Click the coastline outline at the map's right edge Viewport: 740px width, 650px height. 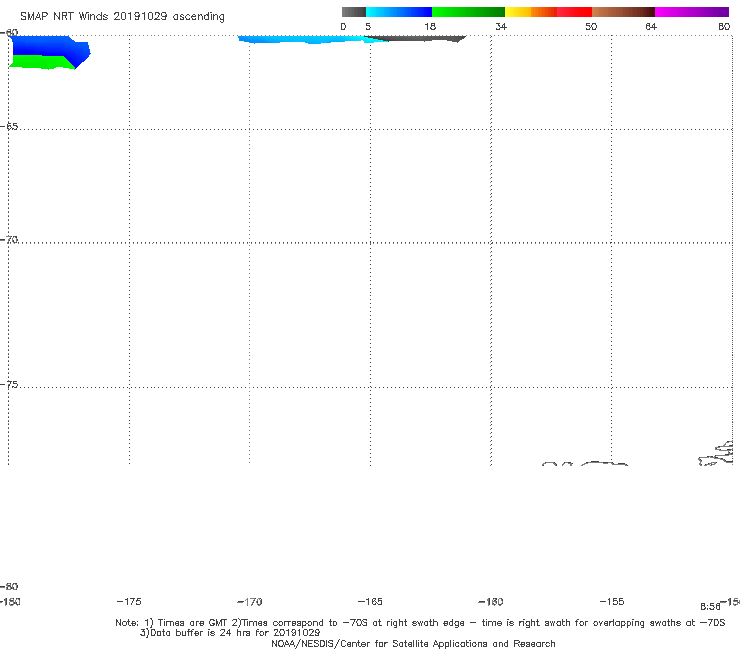point(717,454)
